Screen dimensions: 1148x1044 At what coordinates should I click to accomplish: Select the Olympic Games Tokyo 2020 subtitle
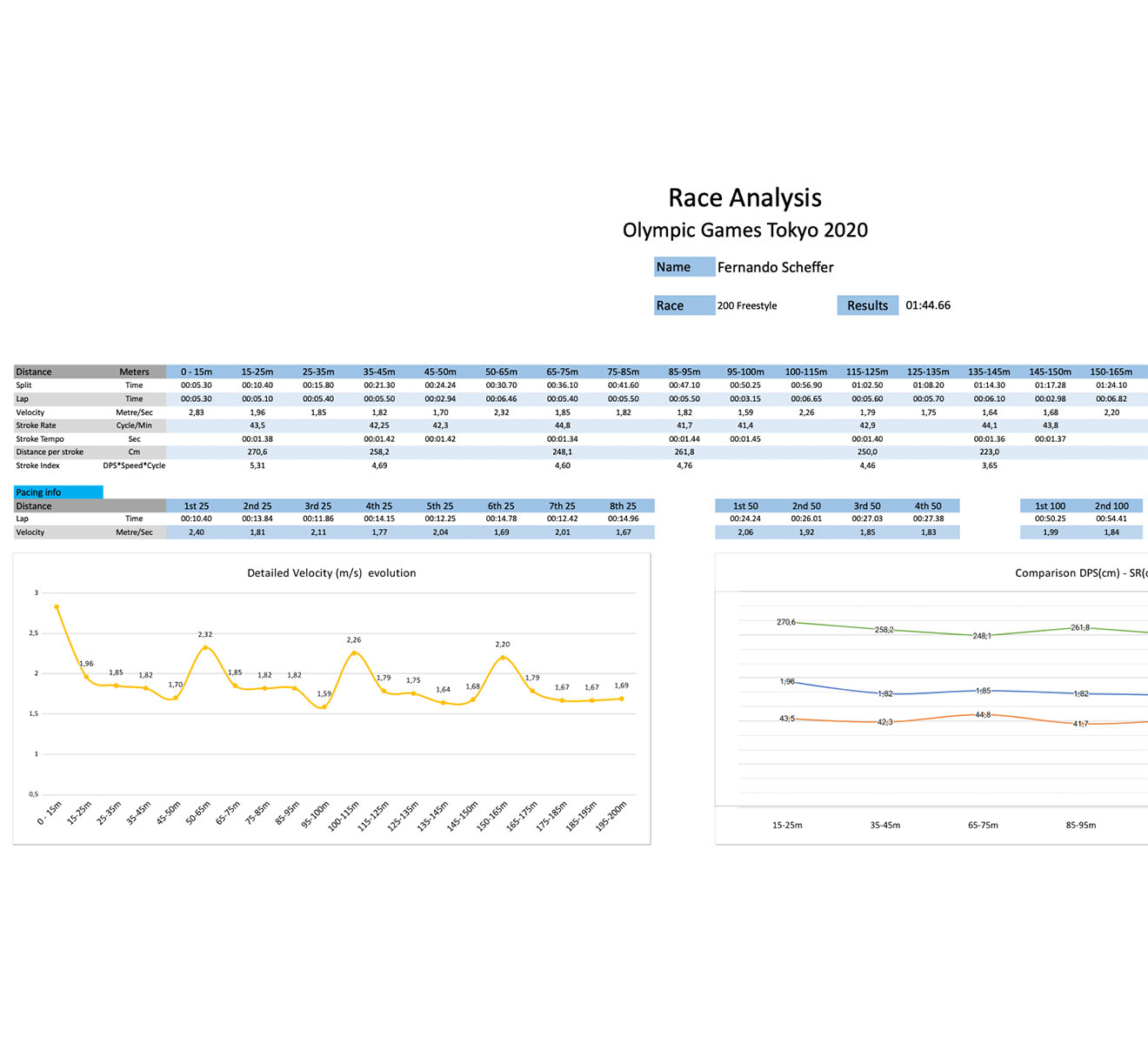[x=744, y=231]
